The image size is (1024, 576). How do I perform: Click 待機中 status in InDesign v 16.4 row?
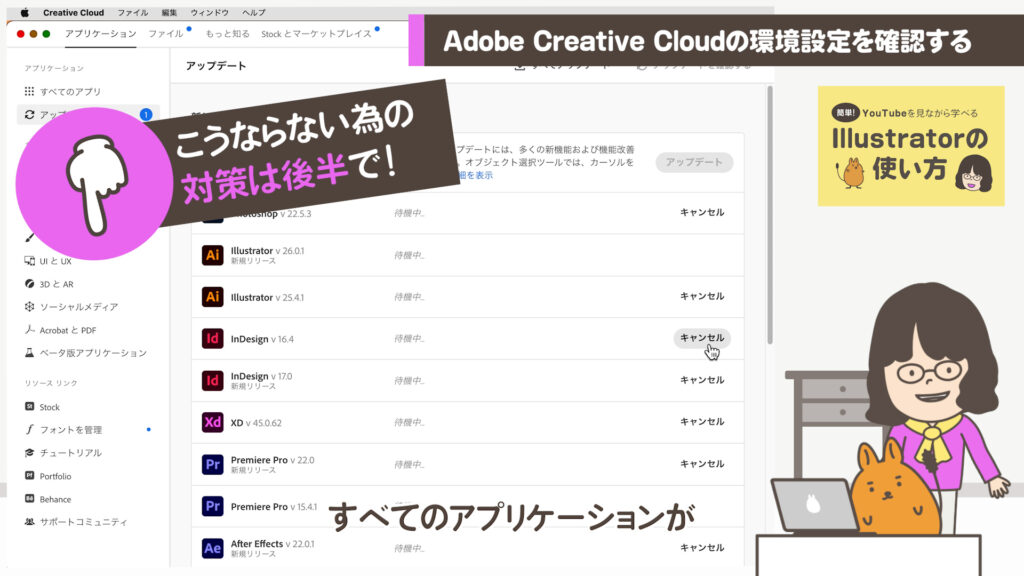(x=409, y=339)
